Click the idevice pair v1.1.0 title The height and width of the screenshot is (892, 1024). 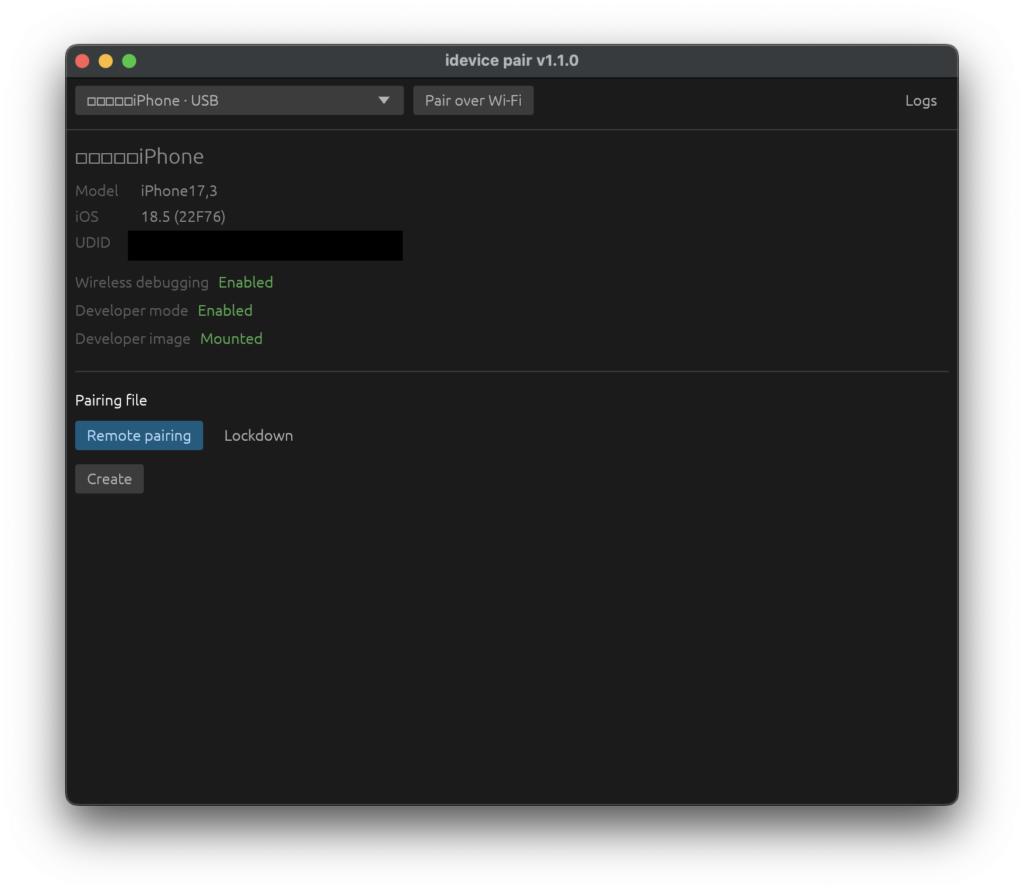(511, 61)
